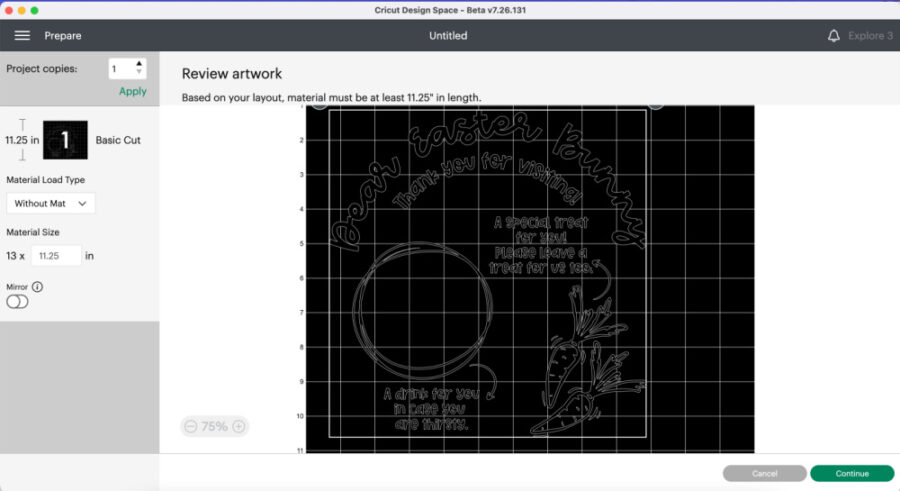
Task: Zoom in with the plus icon
Action: pos(239,426)
